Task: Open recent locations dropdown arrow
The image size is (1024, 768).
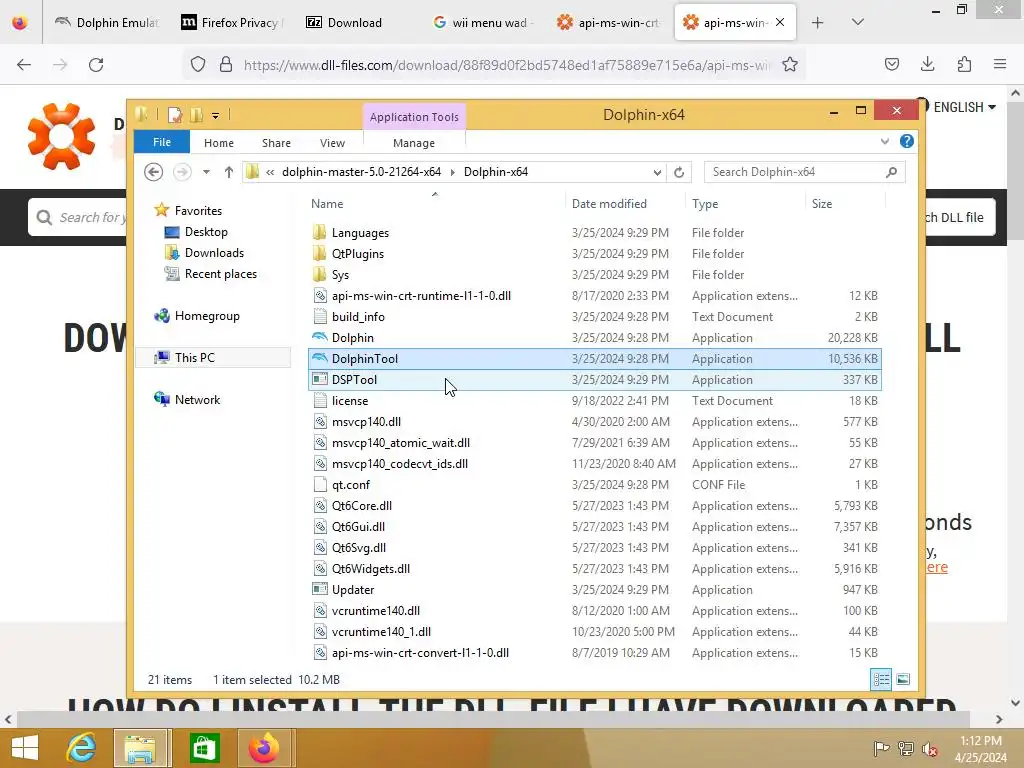Action: (x=206, y=172)
